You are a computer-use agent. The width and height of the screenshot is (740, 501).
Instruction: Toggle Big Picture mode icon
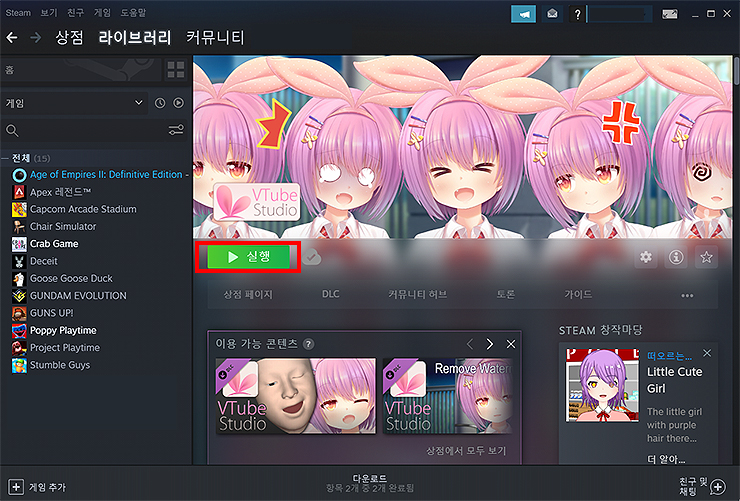coord(670,14)
